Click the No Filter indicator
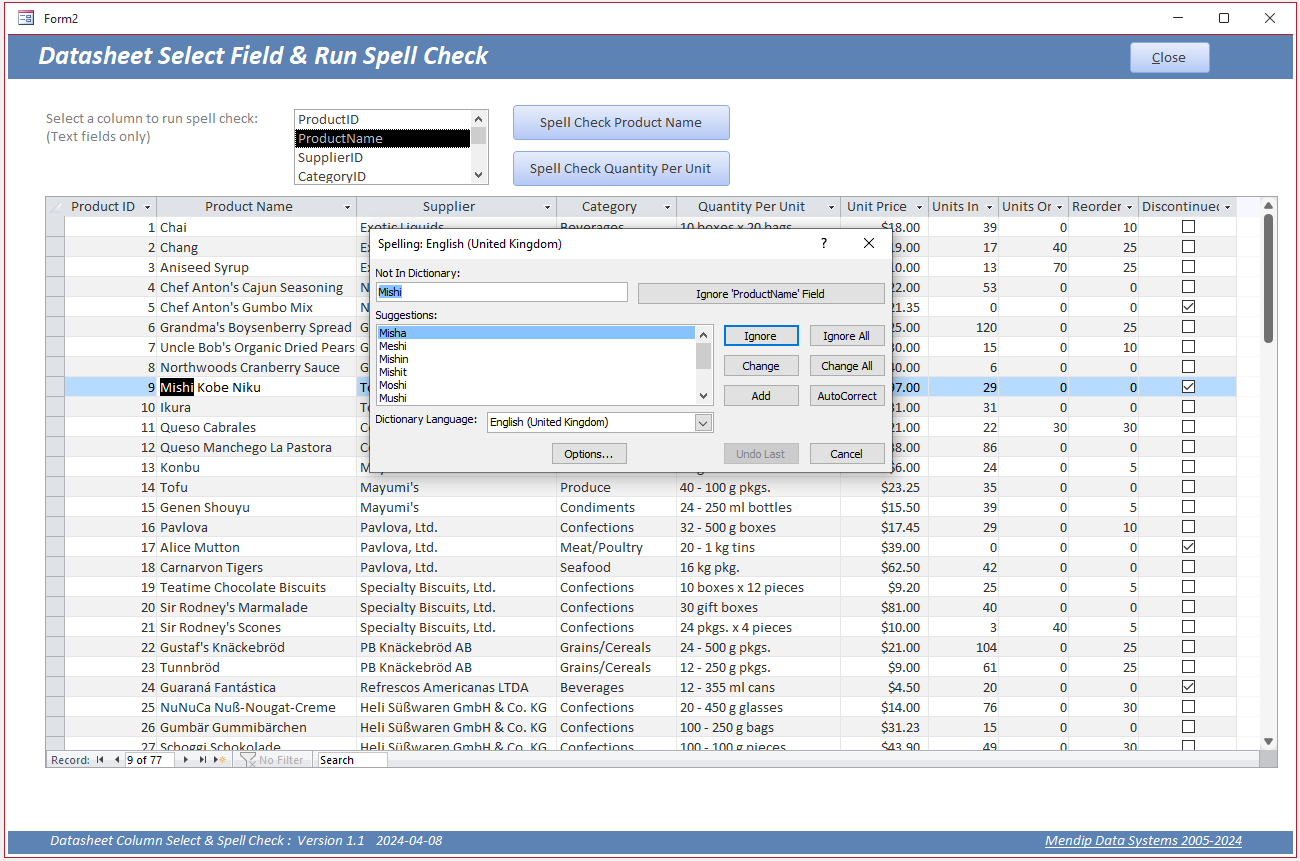This screenshot has height=861, width=1300. (272, 760)
